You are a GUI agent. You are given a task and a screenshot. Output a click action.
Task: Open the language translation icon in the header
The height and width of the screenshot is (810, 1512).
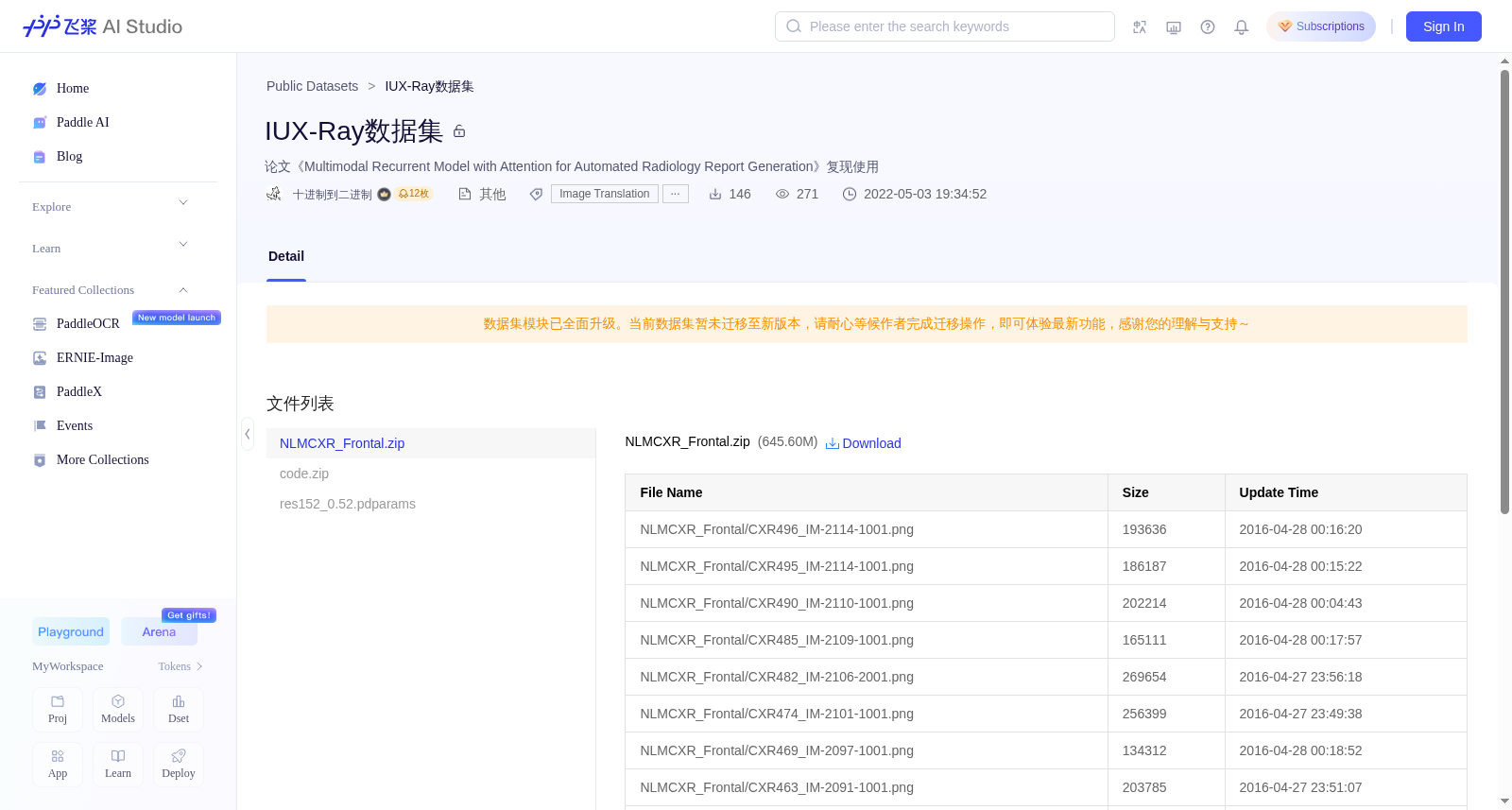tap(1140, 27)
